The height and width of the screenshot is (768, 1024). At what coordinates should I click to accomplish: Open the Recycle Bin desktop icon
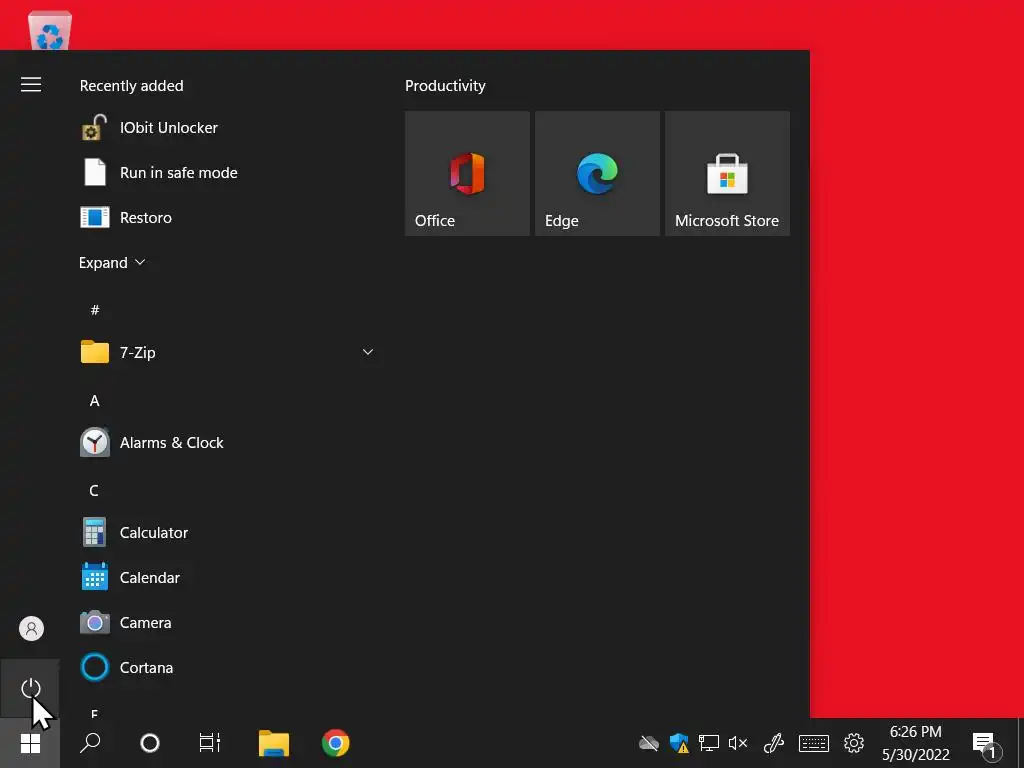click(50, 29)
